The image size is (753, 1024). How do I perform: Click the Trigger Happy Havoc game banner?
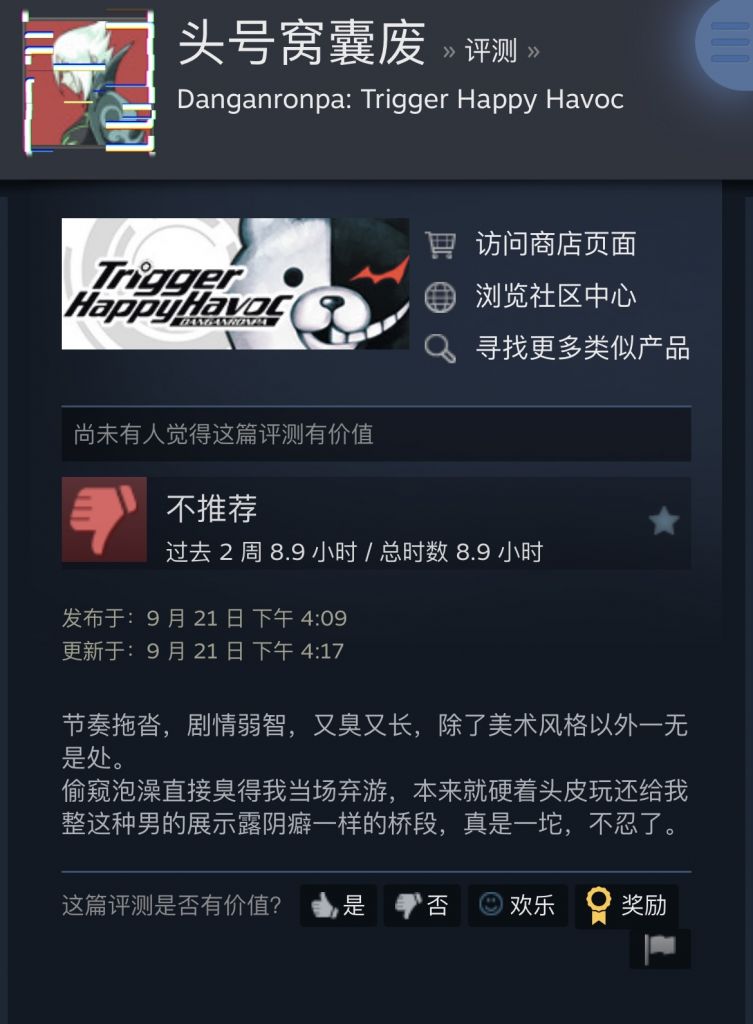[235, 283]
